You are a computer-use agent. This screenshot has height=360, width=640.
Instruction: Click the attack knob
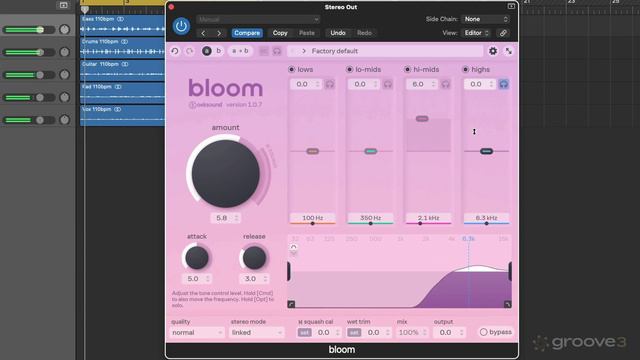[197, 258]
